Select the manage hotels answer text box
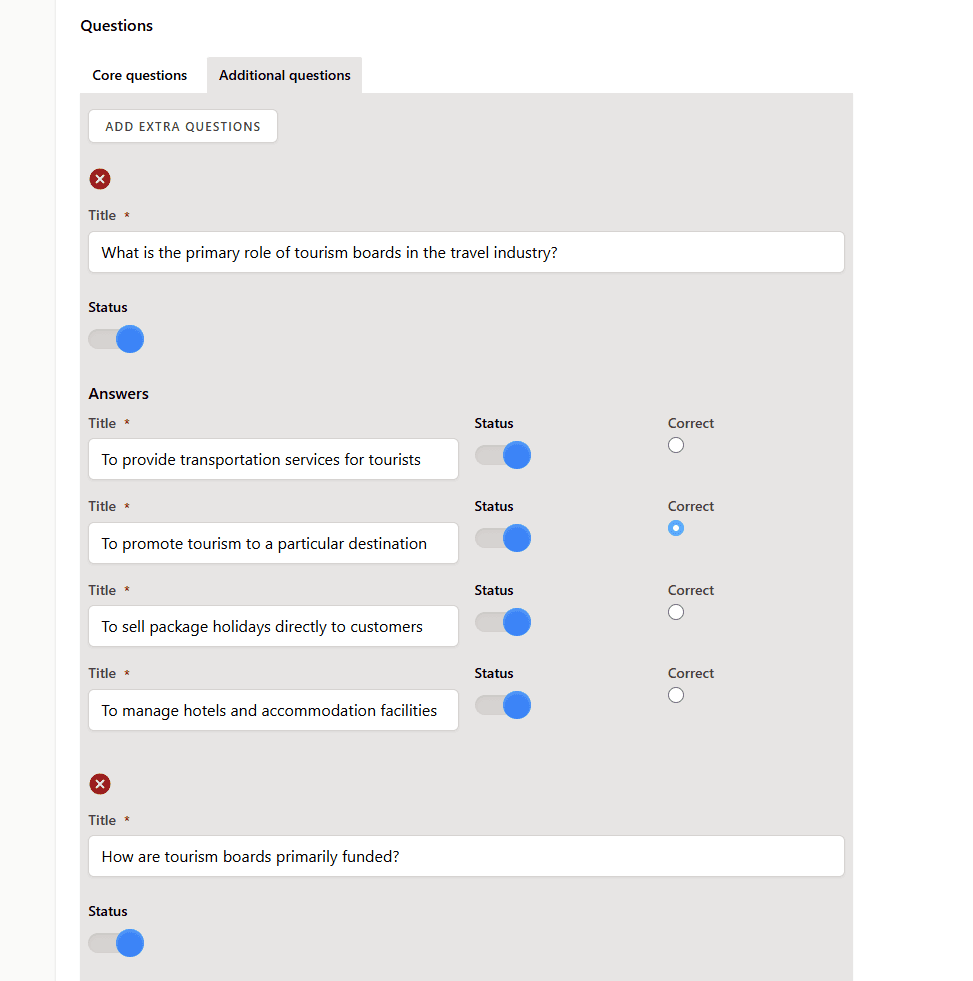This screenshot has width=973, height=981. (x=273, y=710)
